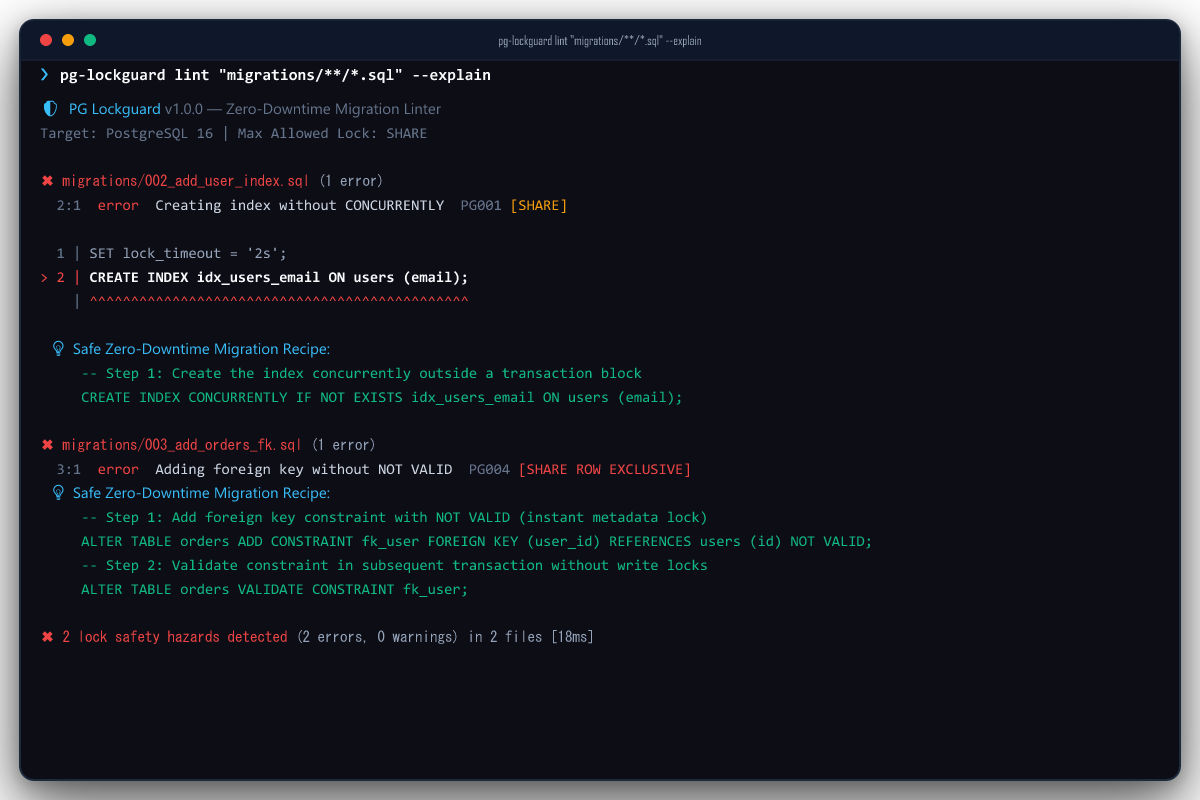
Task: Click the "PG Lockguard" product name
Action: tap(115, 109)
